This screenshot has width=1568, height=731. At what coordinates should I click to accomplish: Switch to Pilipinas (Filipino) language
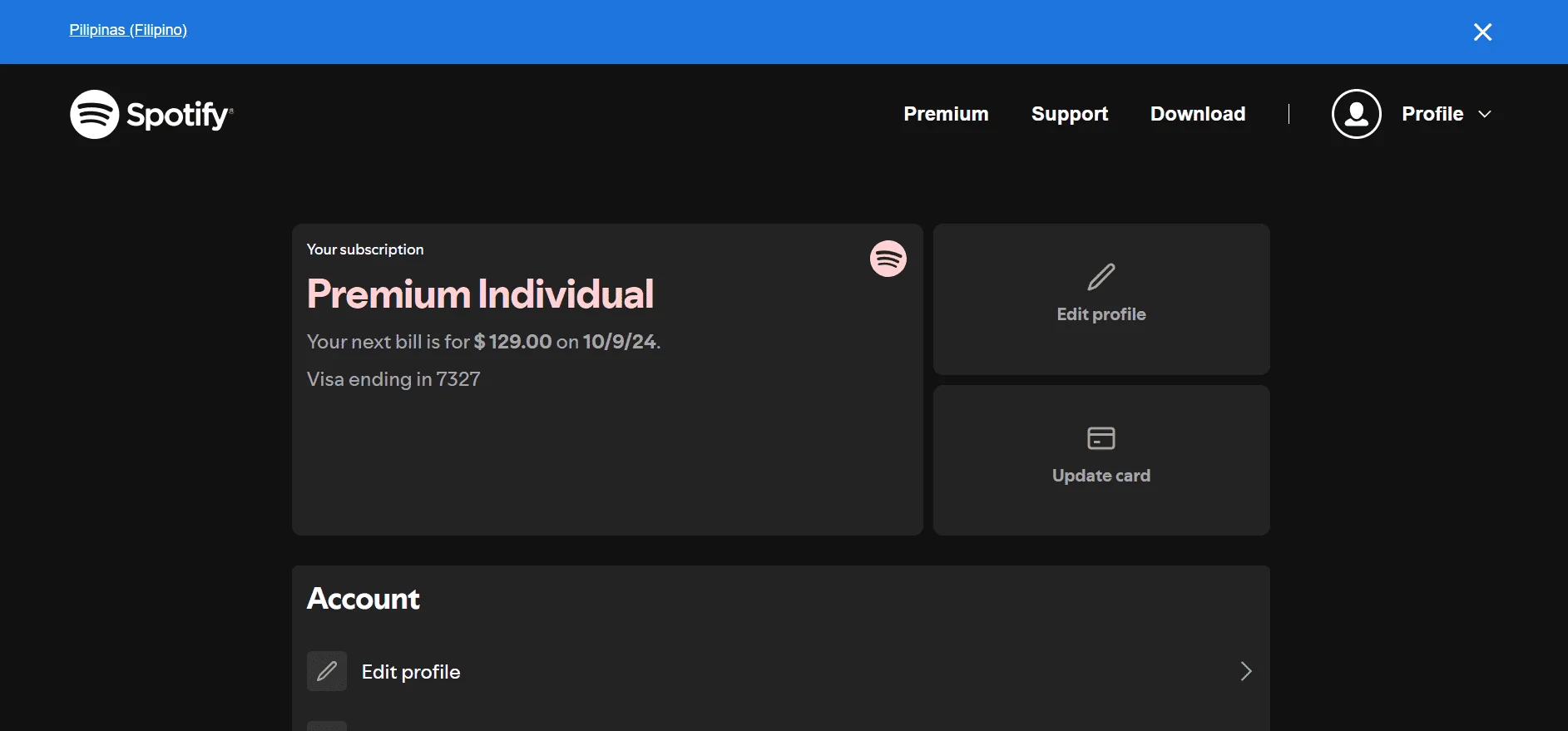tap(128, 30)
